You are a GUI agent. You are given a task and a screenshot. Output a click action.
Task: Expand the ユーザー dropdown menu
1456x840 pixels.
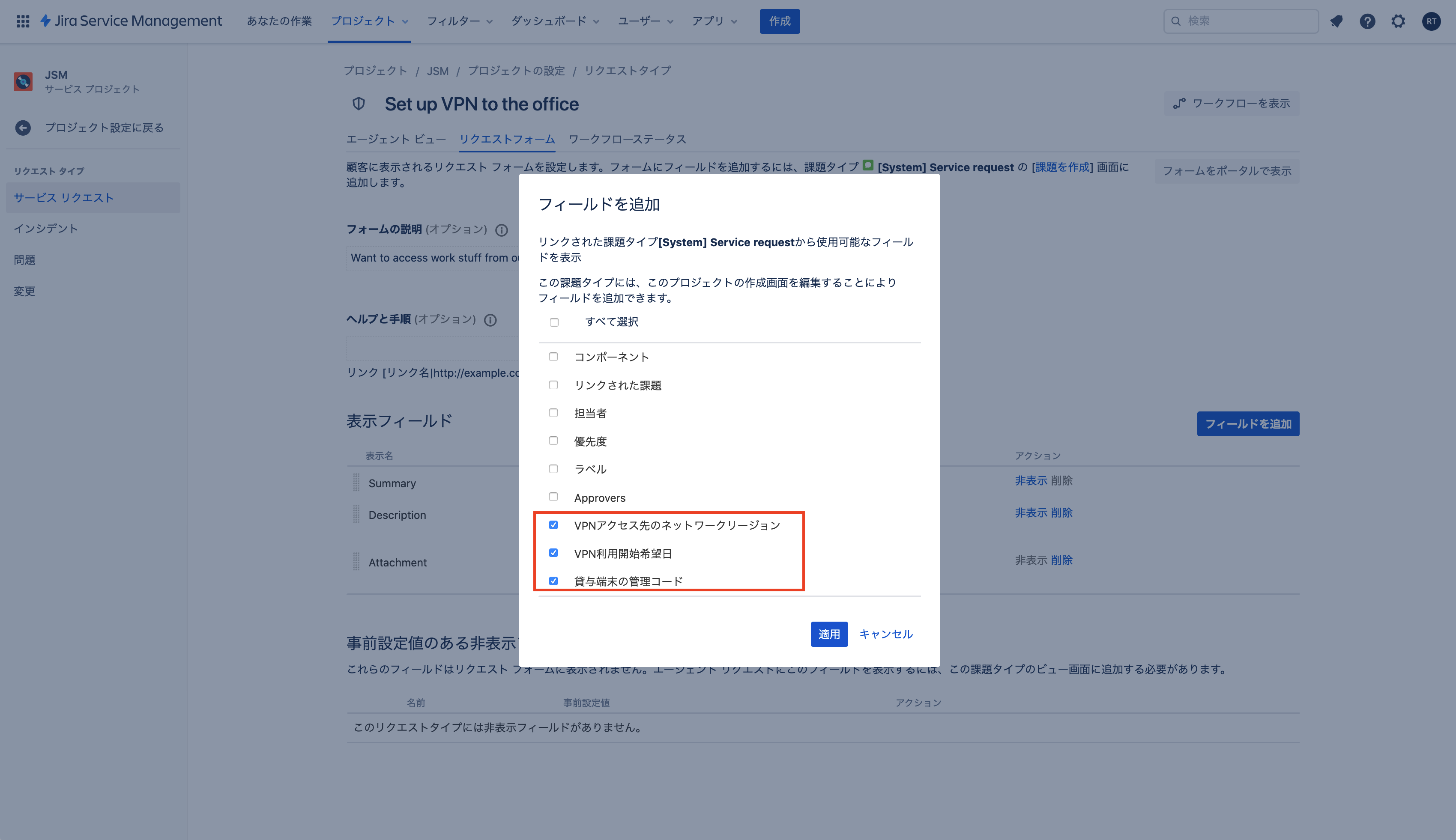point(646,21)
